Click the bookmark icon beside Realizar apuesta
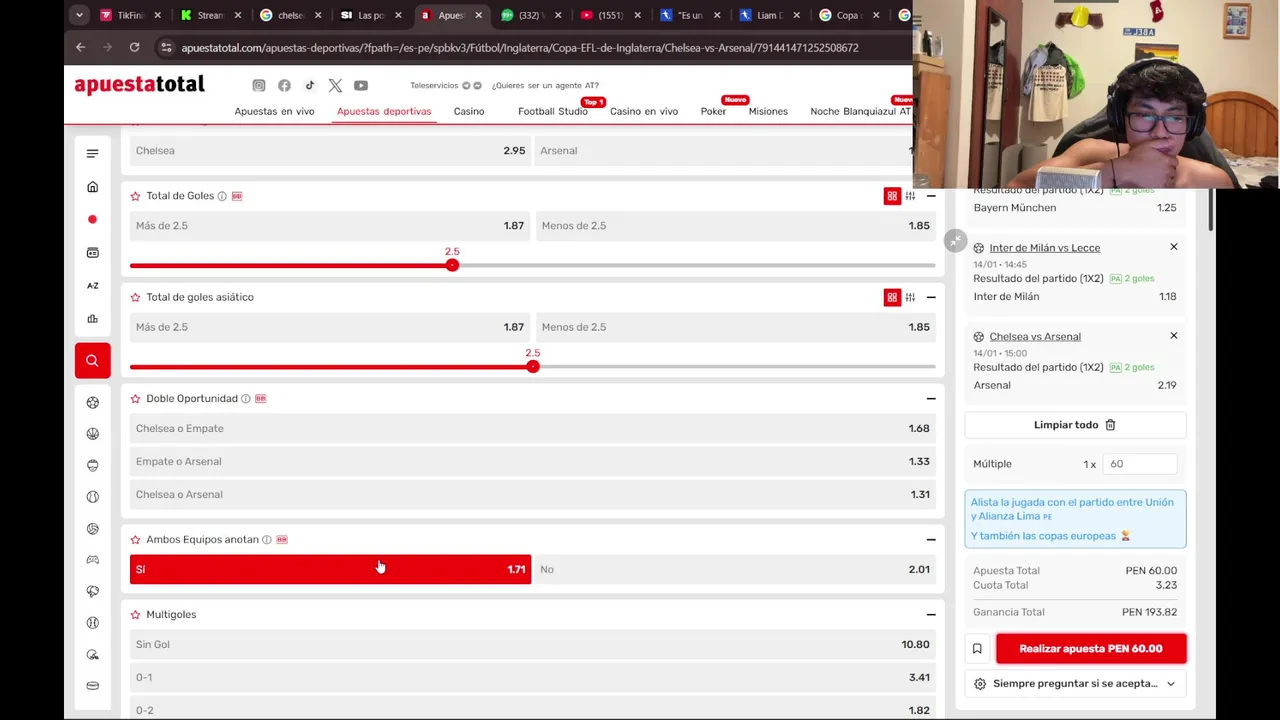This screenshot has height=720, width=1280. pyautogui.click(x=977, y=649)
